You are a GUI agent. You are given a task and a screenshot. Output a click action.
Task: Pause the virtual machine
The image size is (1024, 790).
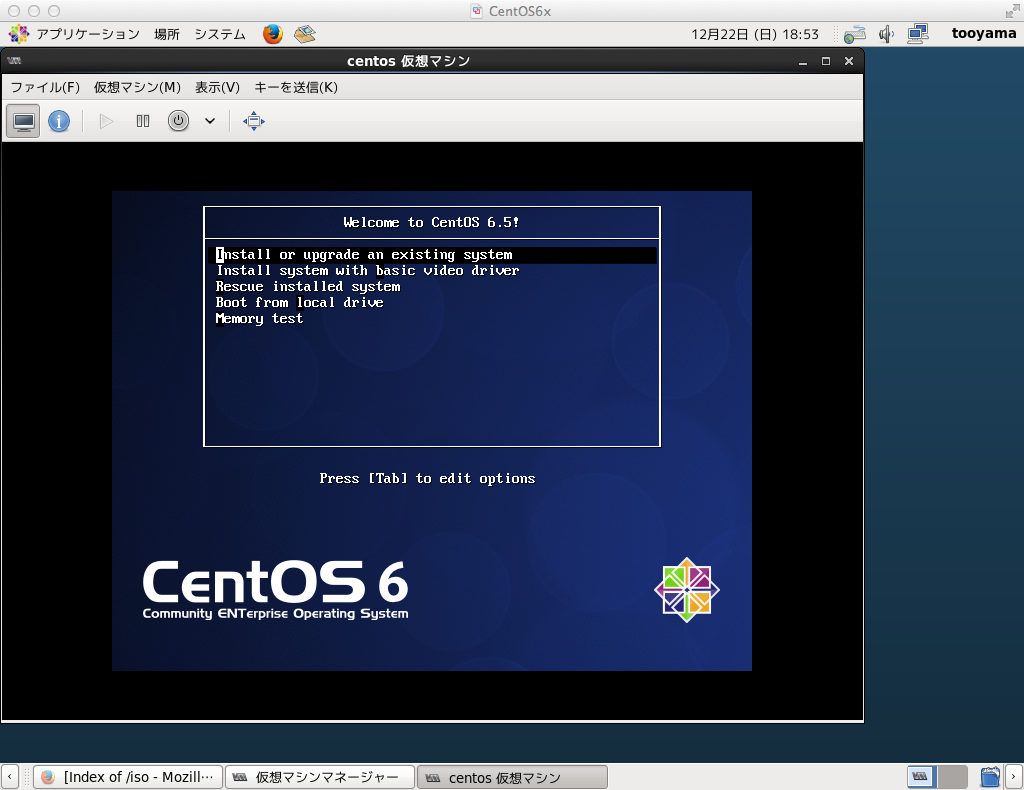[x=142, y=121]
